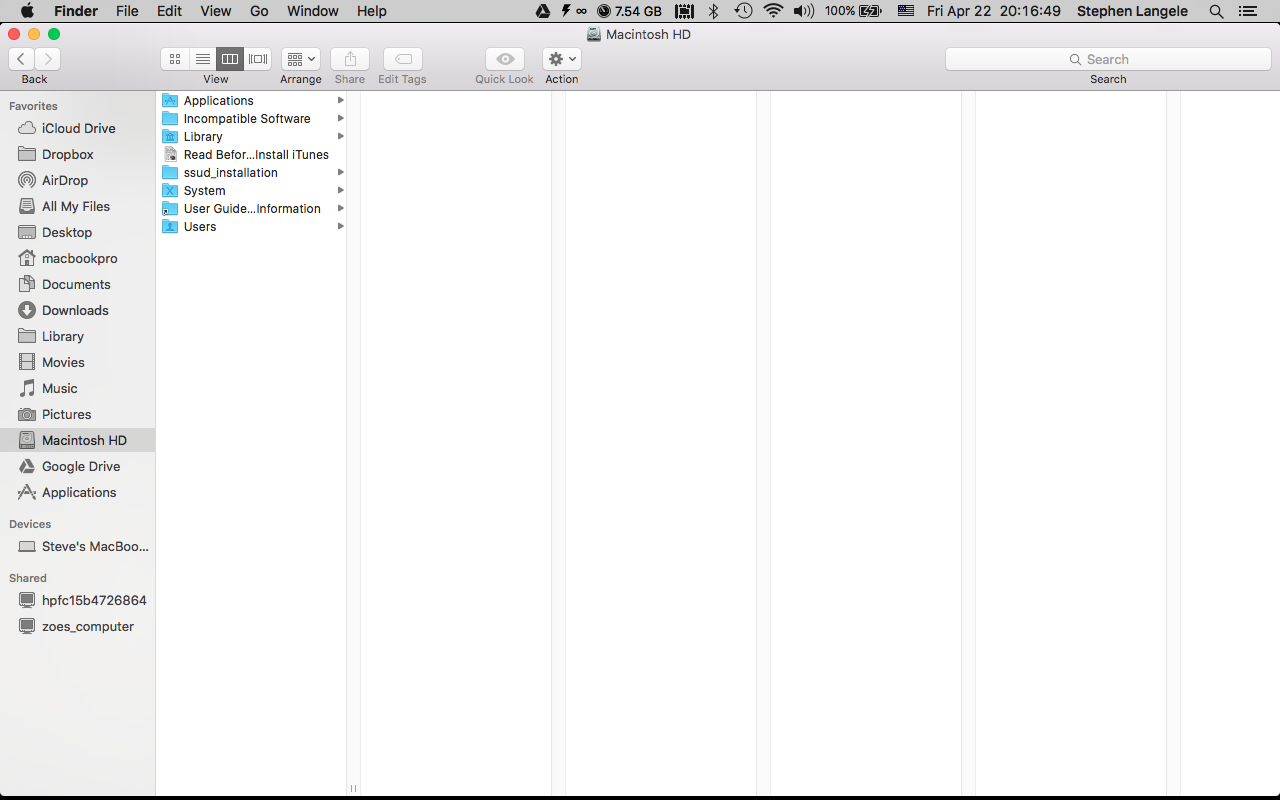Select the User Guides and Information folder
Viewport: 1280px width, 800px height.
pos(252,208)
